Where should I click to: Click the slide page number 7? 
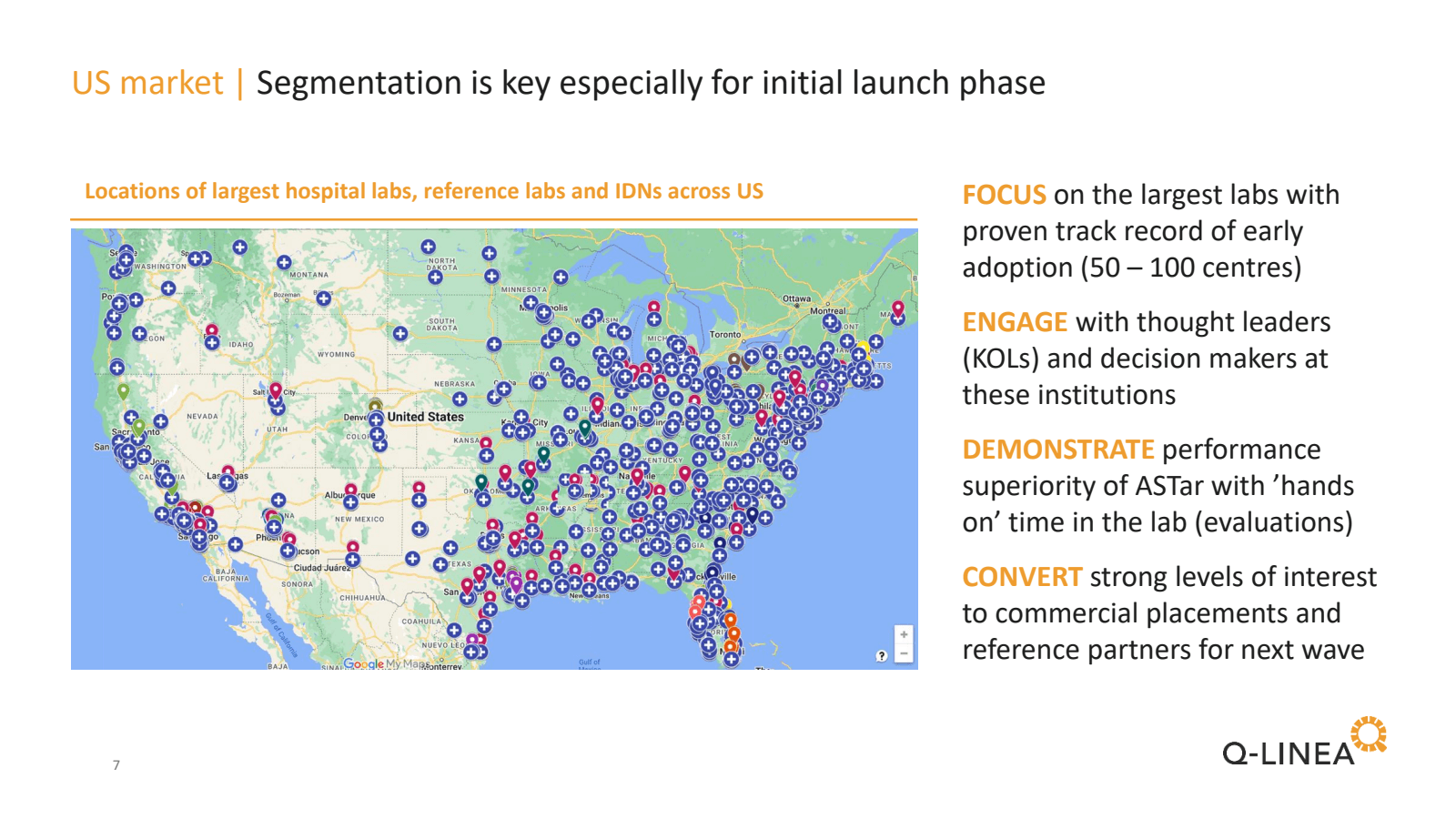(x=116, y=765)
